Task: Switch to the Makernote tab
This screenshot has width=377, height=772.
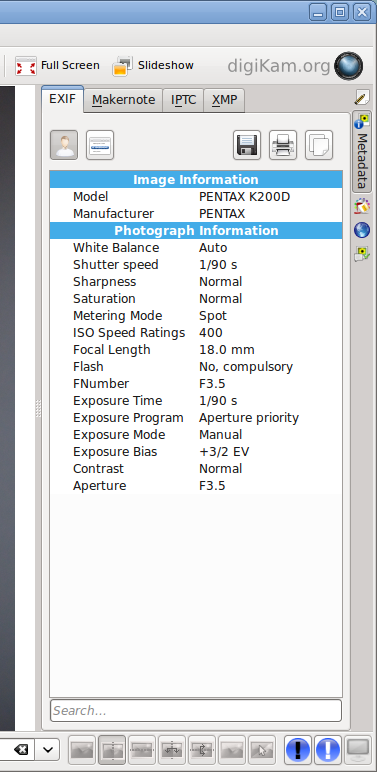Action: coord(123,100)
